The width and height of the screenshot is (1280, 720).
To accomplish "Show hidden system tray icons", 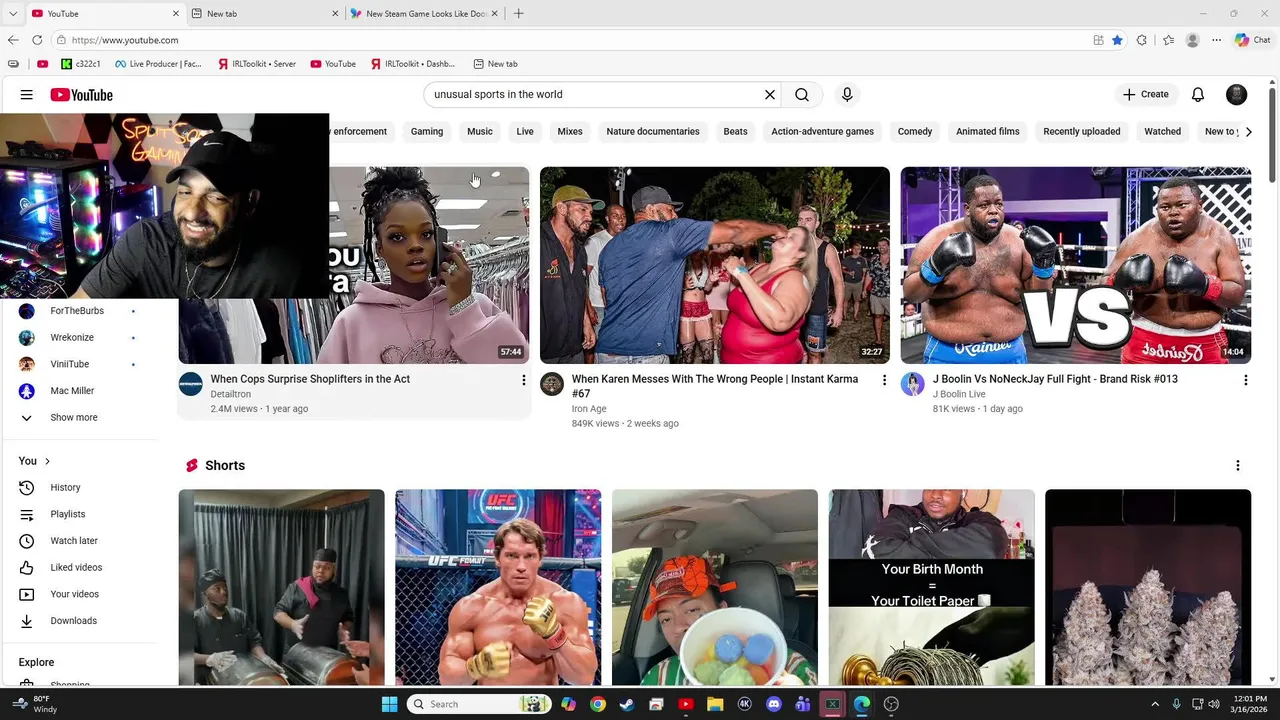I will 1155,704.
